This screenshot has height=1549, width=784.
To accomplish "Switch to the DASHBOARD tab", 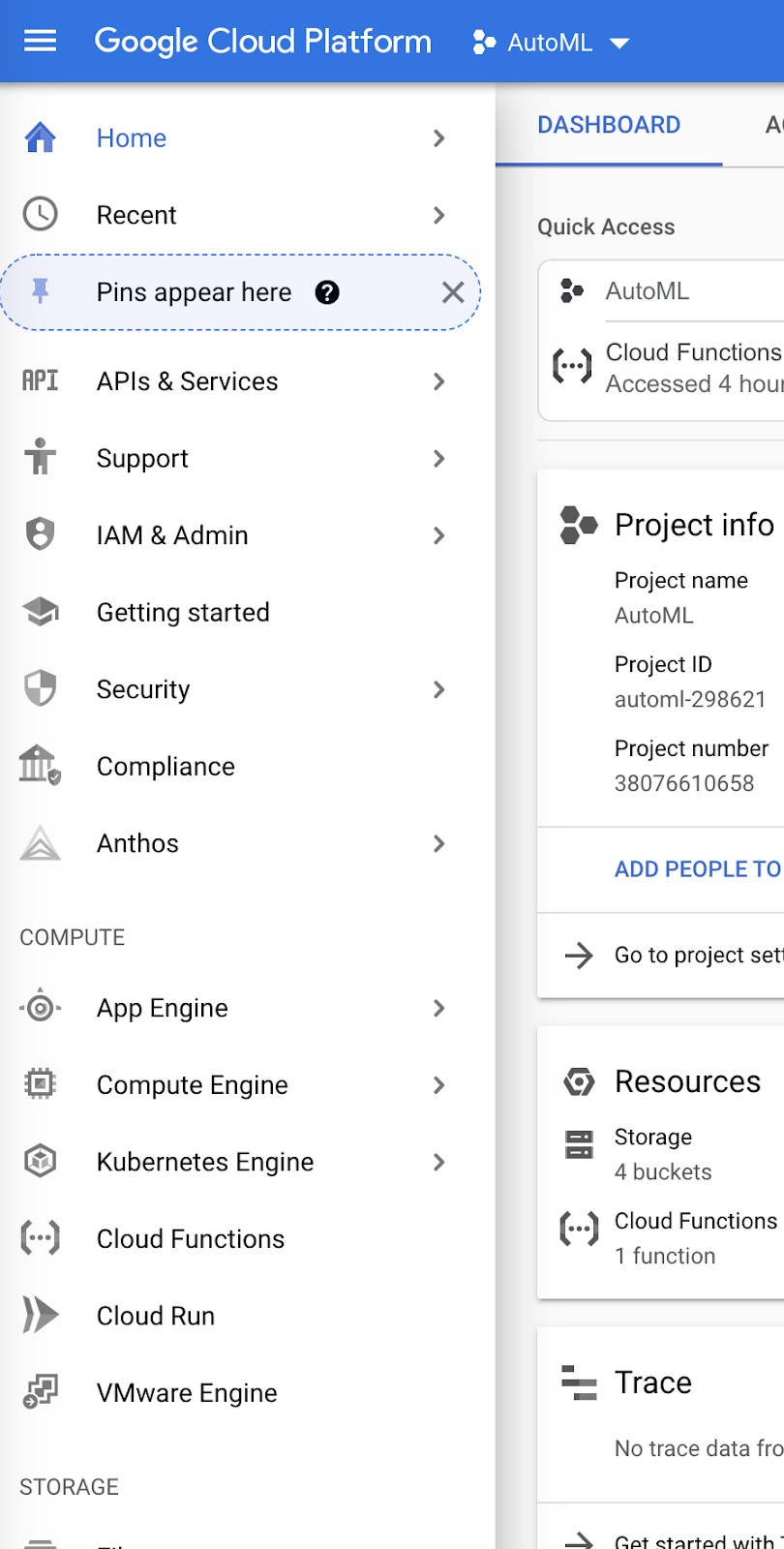I will click(609, 125).
